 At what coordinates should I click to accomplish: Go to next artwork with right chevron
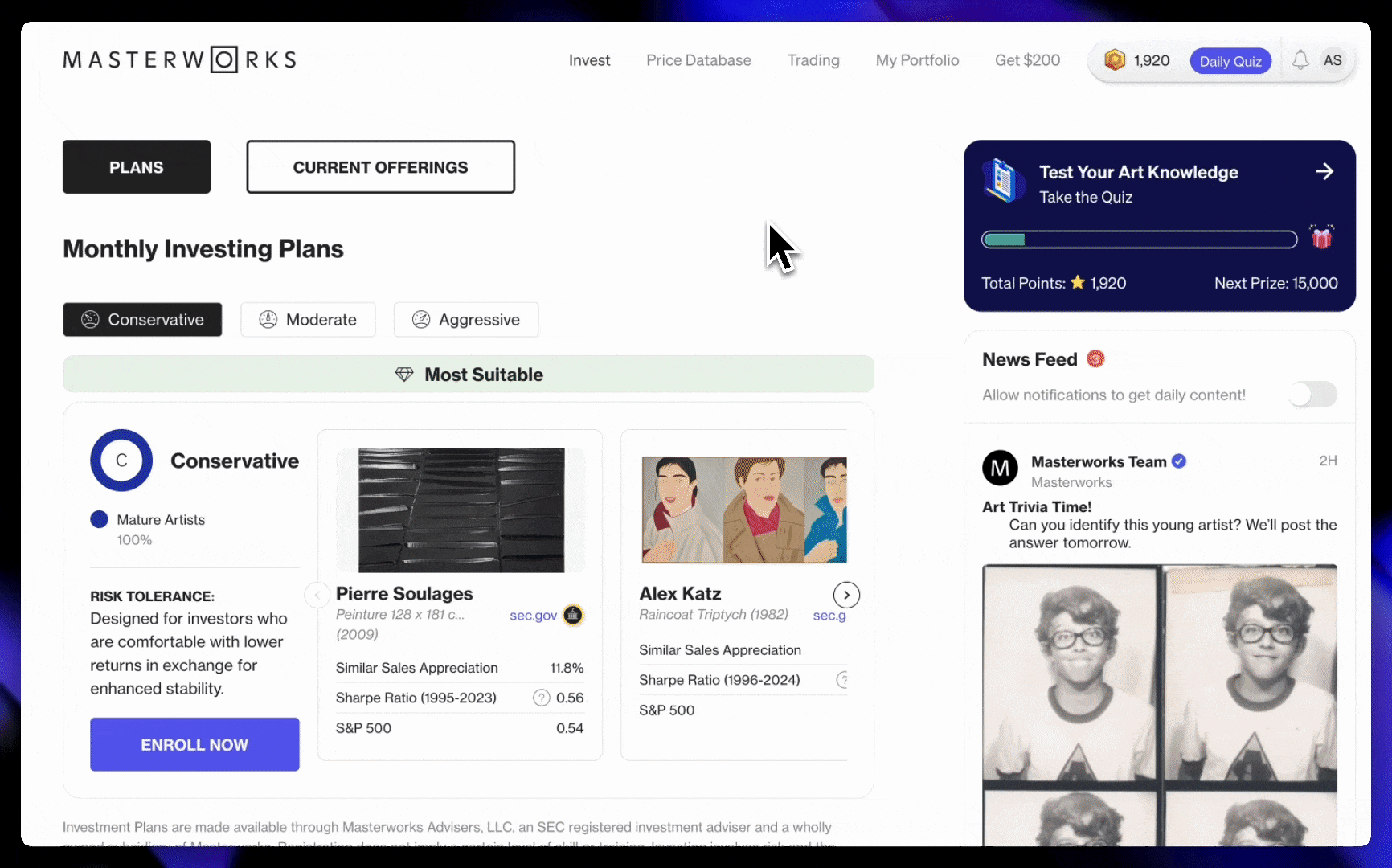coord(846,595)
